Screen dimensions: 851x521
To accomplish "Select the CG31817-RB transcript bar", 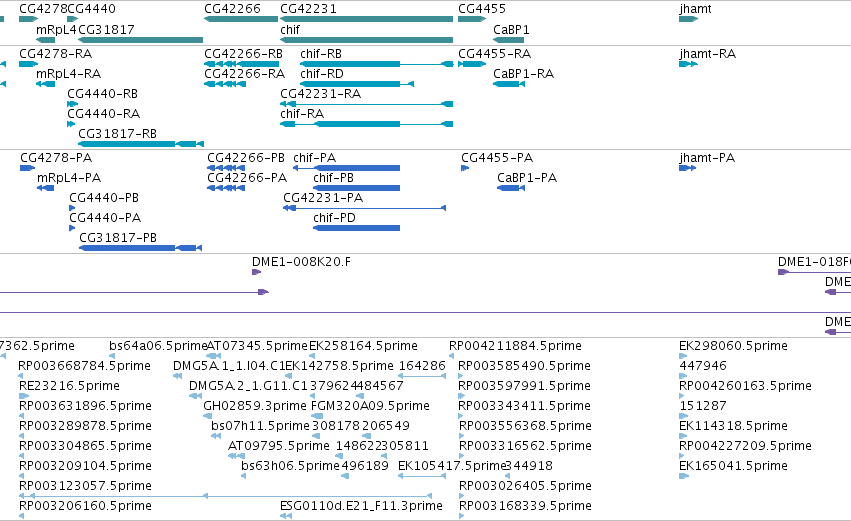I will [141, 144].
